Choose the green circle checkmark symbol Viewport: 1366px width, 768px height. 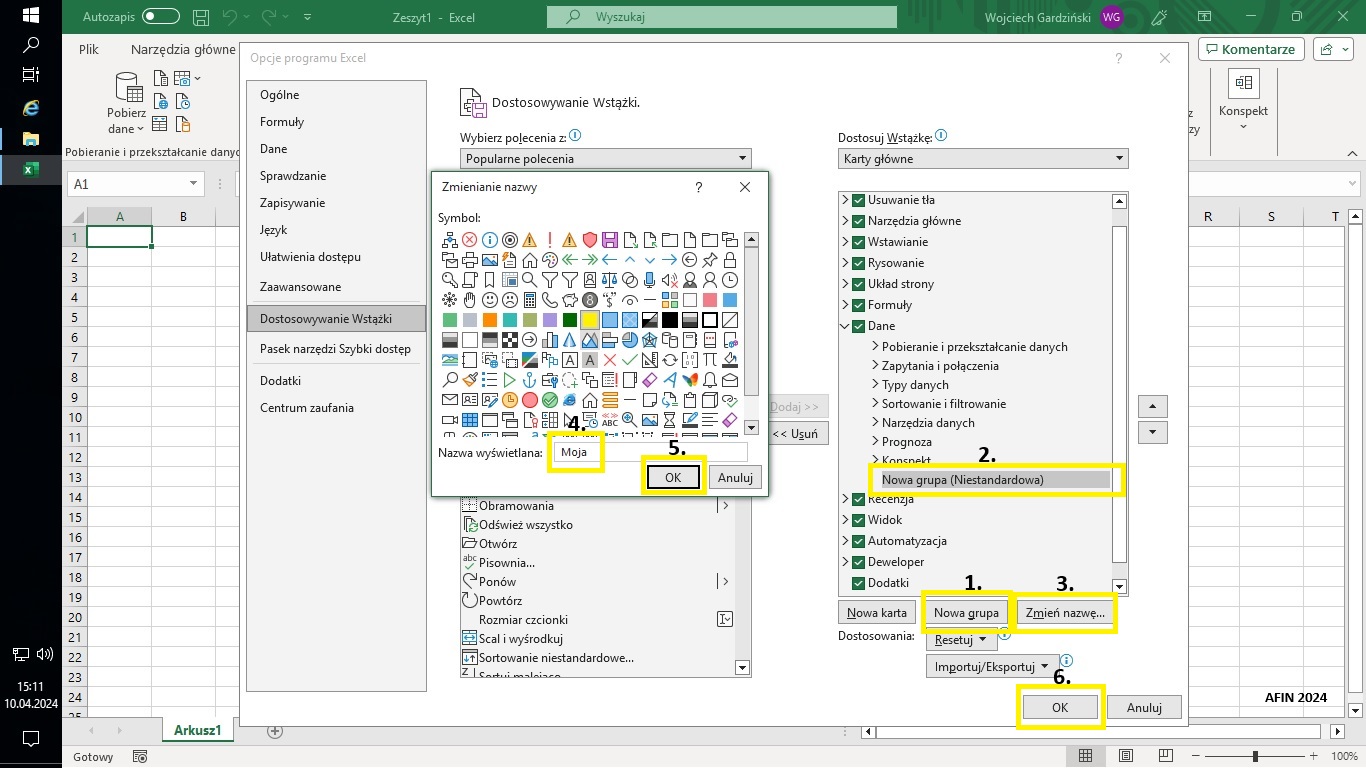[550, 400]
